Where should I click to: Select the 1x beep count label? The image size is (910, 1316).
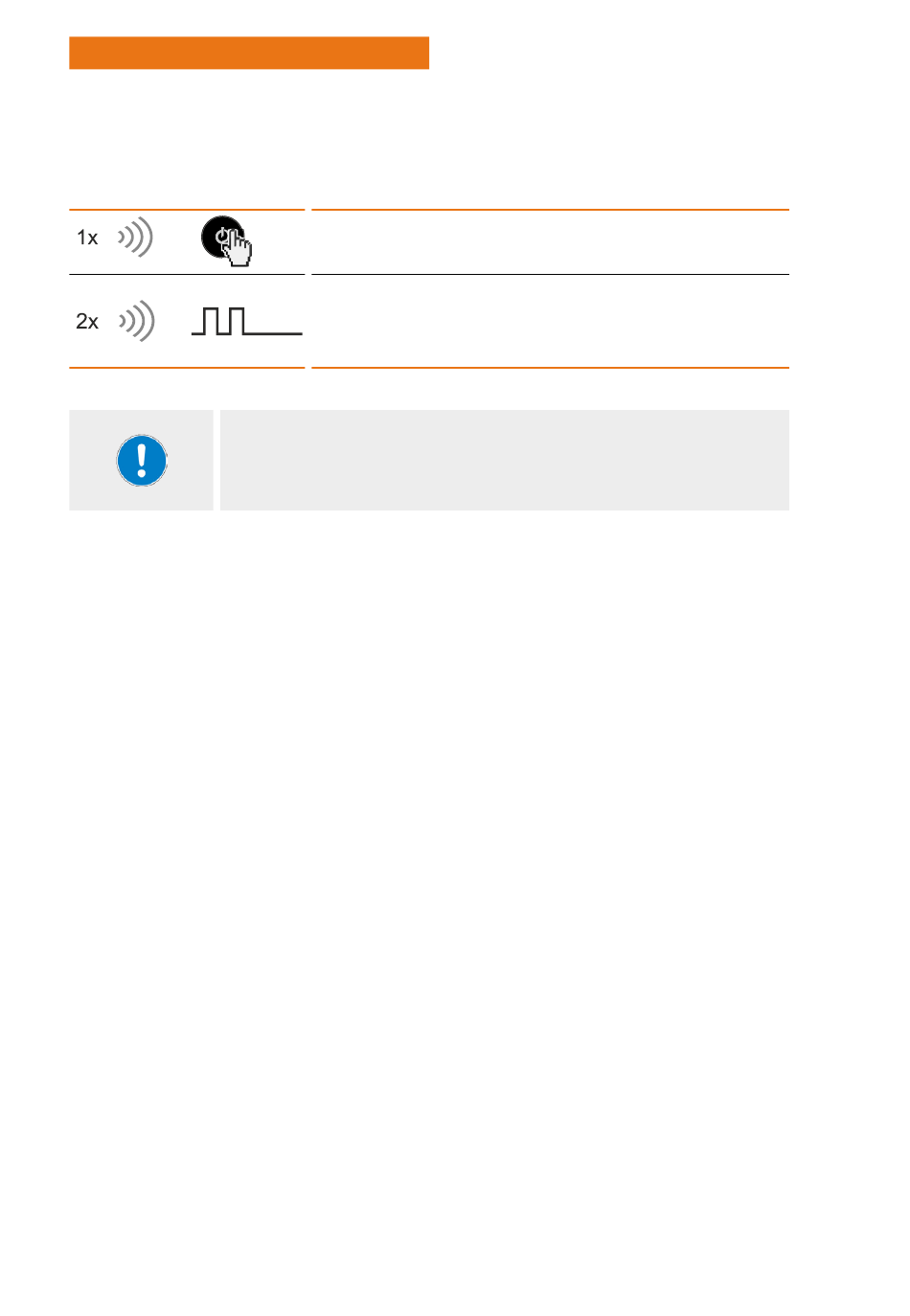pyautogui.click(x=87, y=238)
